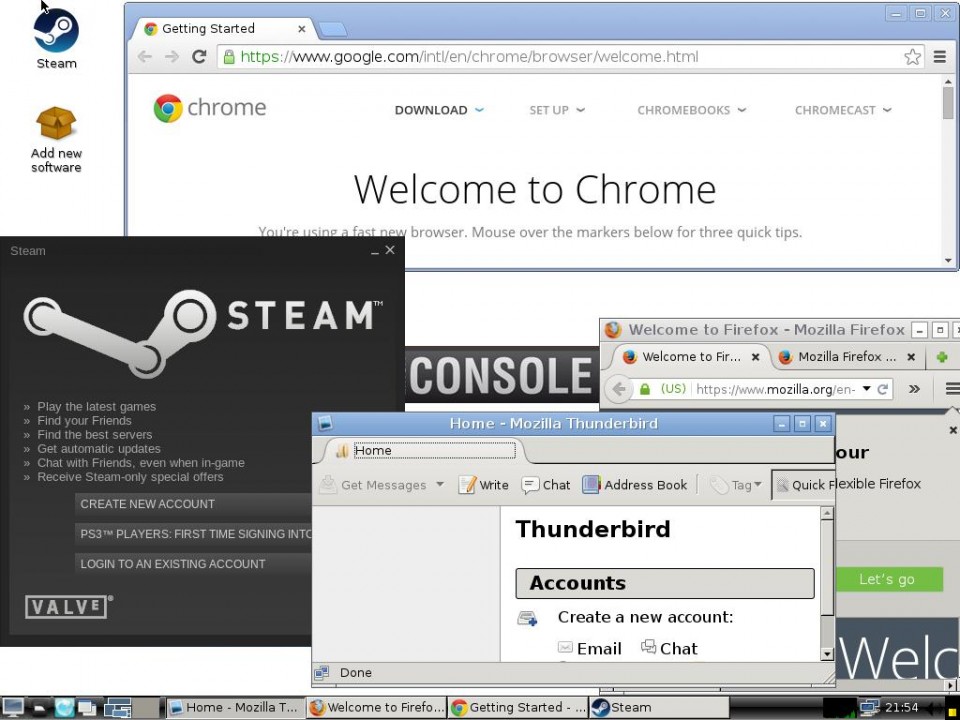Viewport: 960px width, 720px height.
Task: Open Chrome's hamburger menu
Action: (x=940, y=57)
